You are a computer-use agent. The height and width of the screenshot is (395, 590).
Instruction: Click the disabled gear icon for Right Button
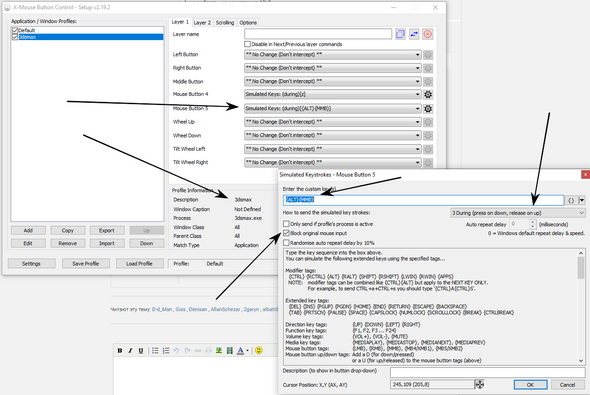428,68
